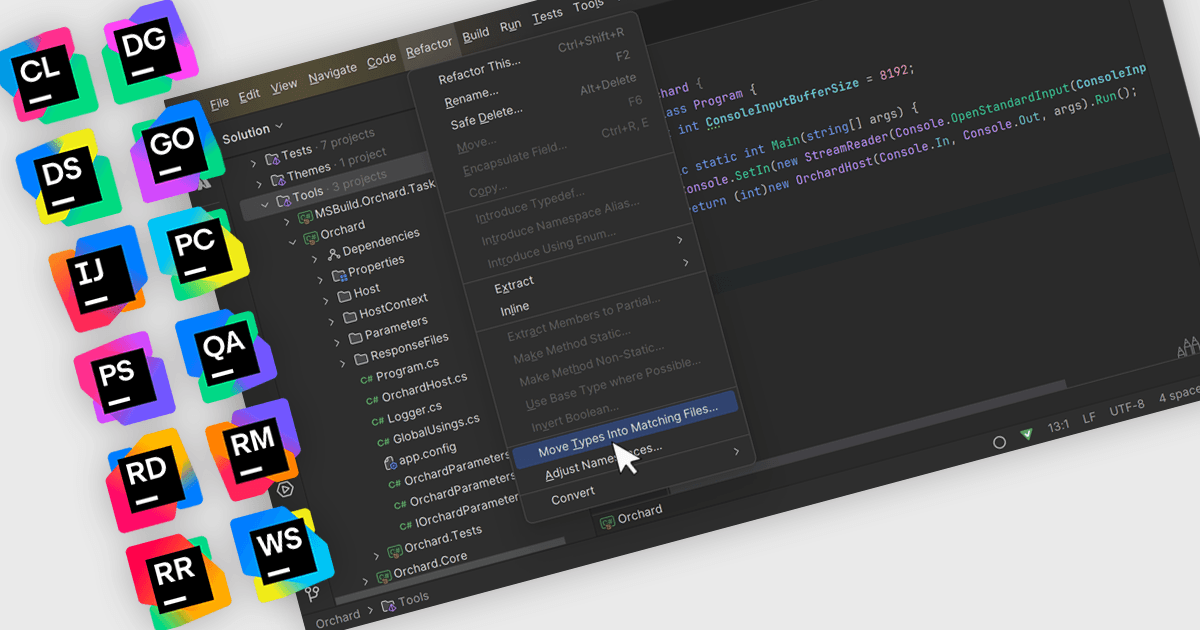
Task: Select the Parameters folder in tree
Action: [396, 327]
